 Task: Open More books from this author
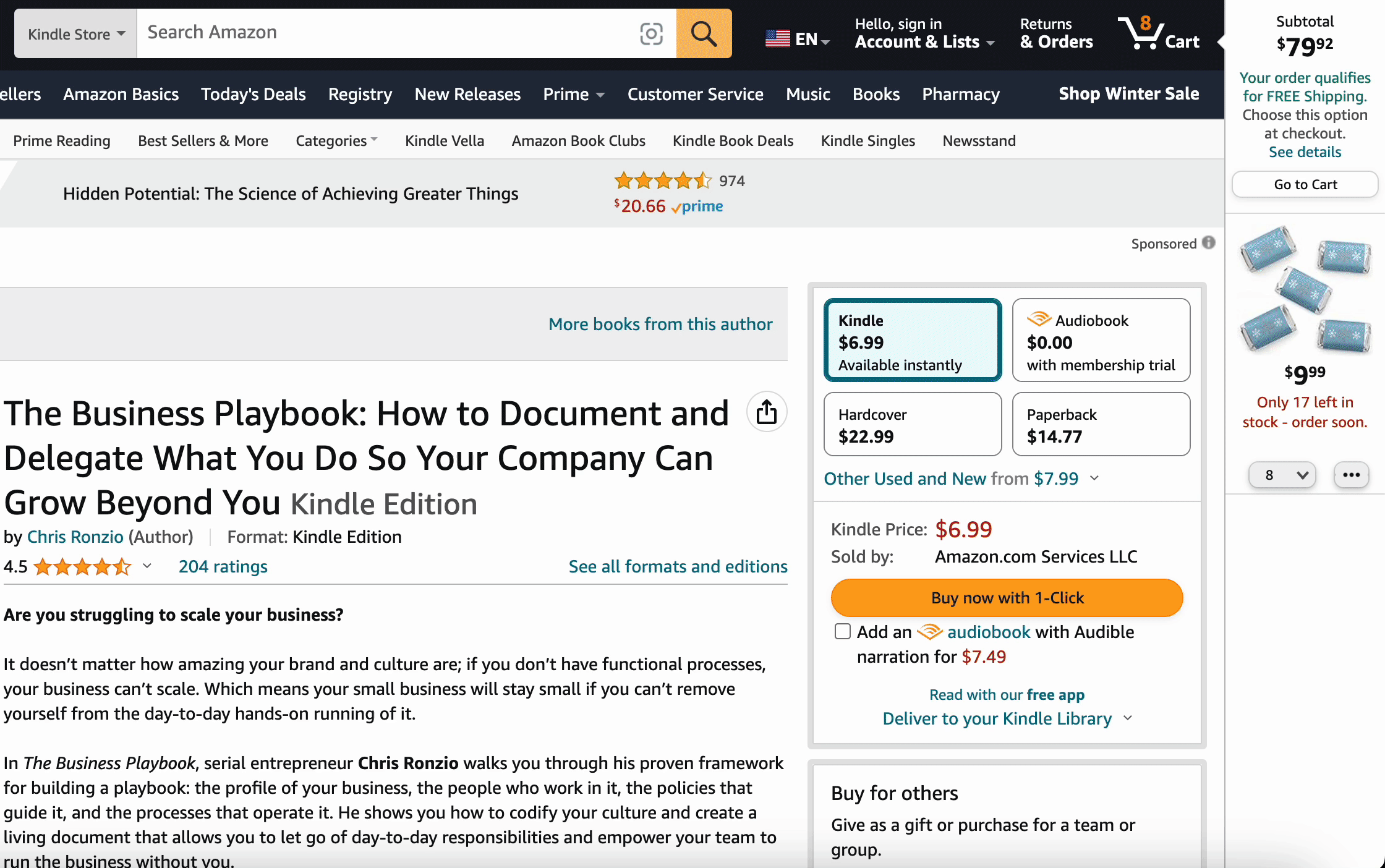point(660,324)
